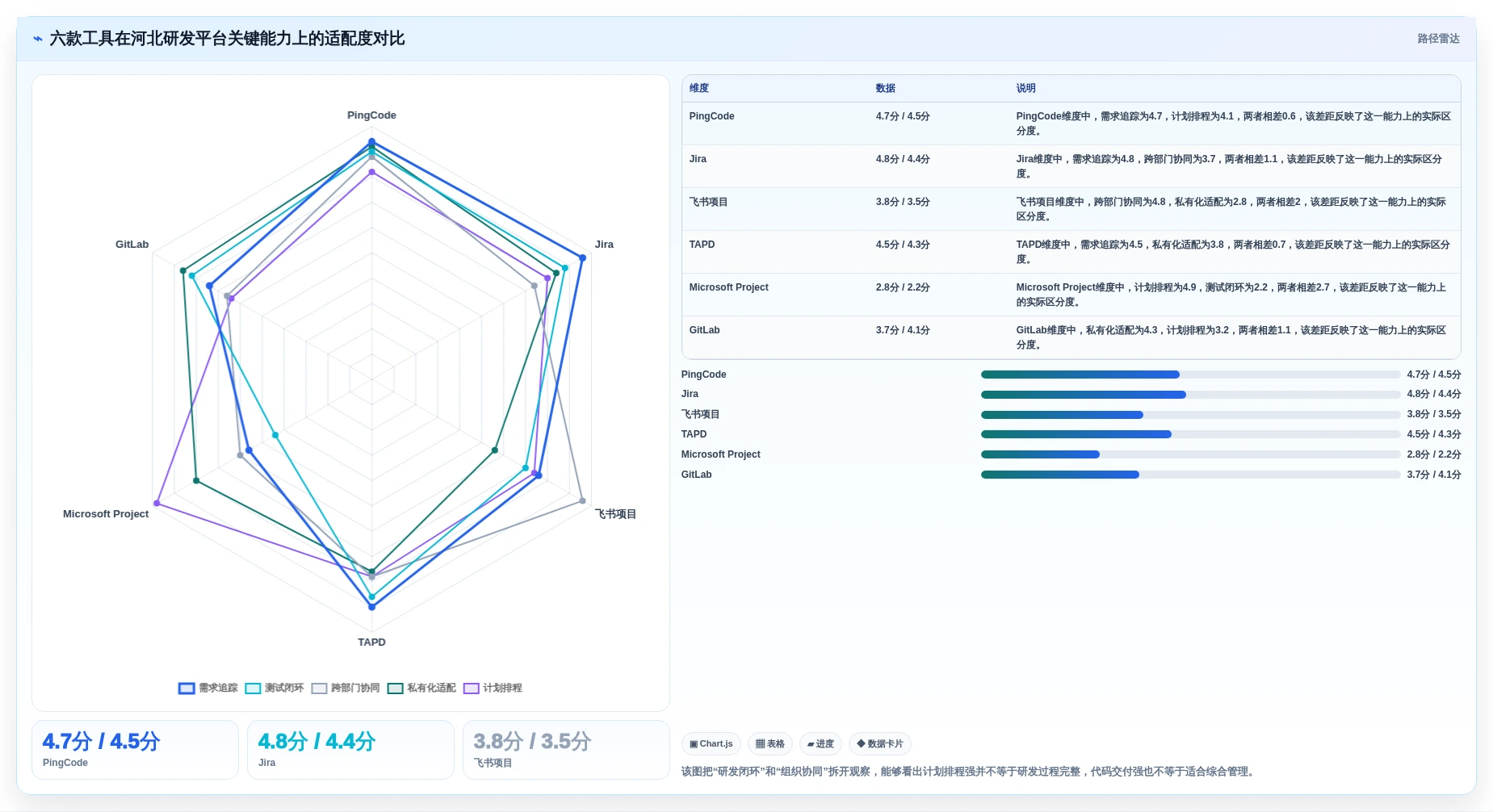Image resolution: width=1493 pixels, height=812 pixels.
Task: Click the purple 计划排程 point at Microsoft Project
Action: pyautogui.click(x=157, y=504)
